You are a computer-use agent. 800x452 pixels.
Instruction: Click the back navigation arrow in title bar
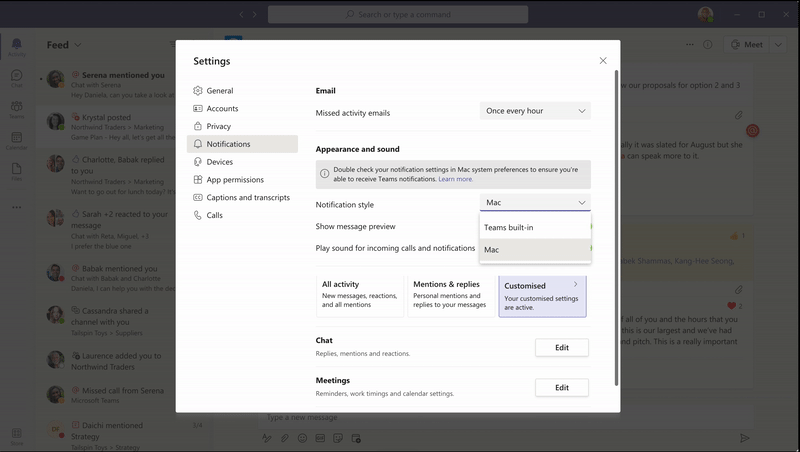coord(241,14)
